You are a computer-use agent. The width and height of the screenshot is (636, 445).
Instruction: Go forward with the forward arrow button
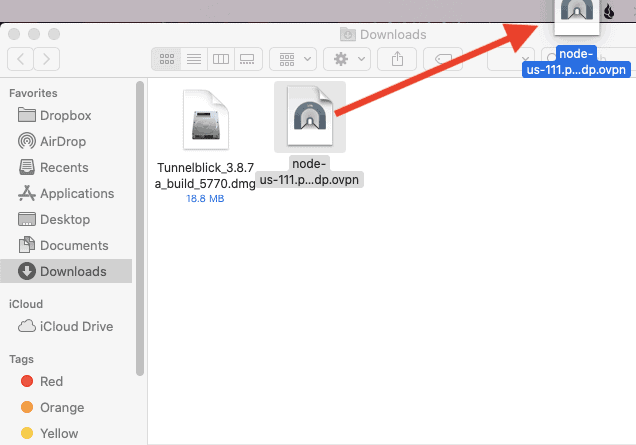tap(47, 59)
